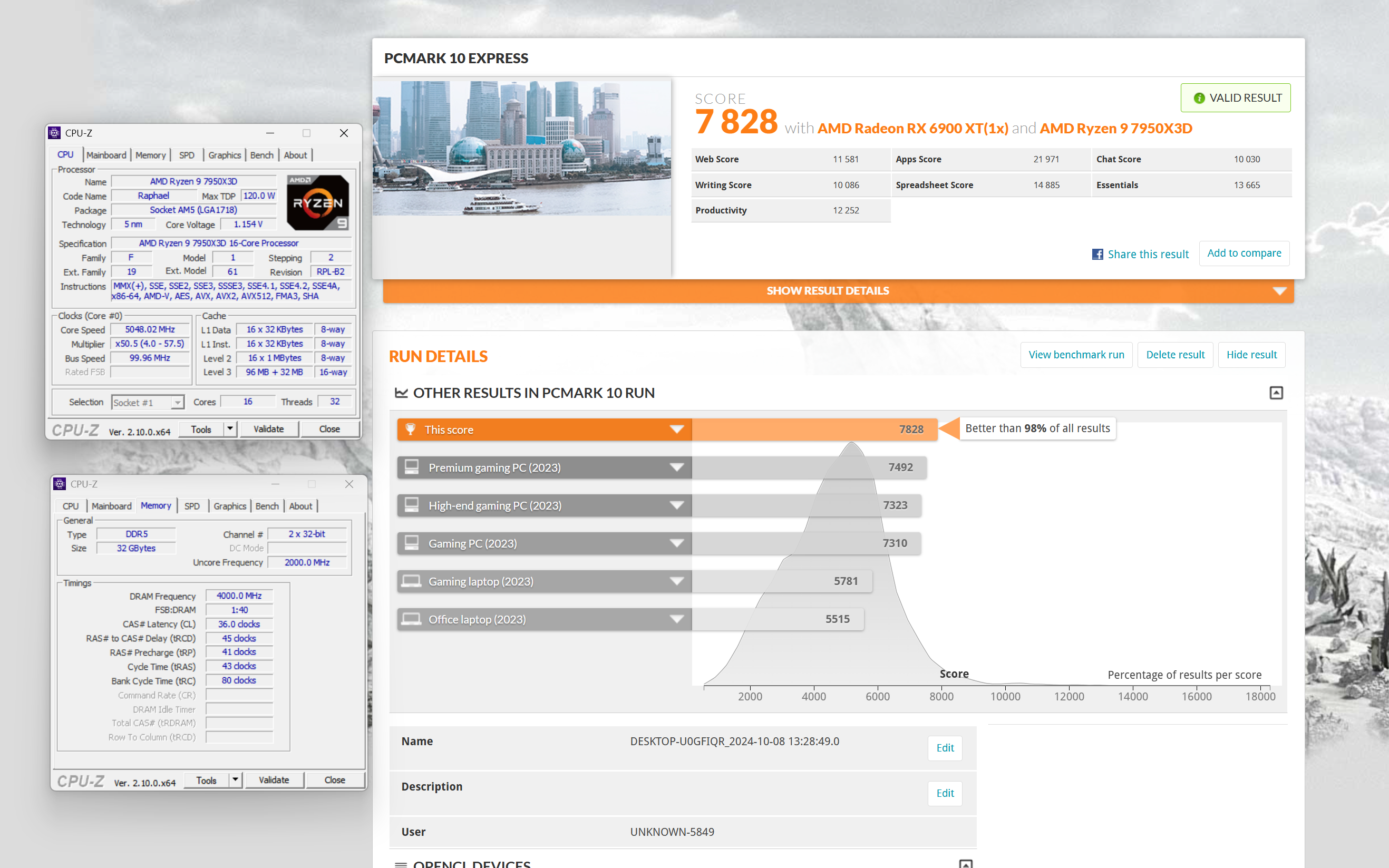1389x868 pixels.
Task: Click the CAS# Latency value 36.0 clocks
Action: [239, 624]
